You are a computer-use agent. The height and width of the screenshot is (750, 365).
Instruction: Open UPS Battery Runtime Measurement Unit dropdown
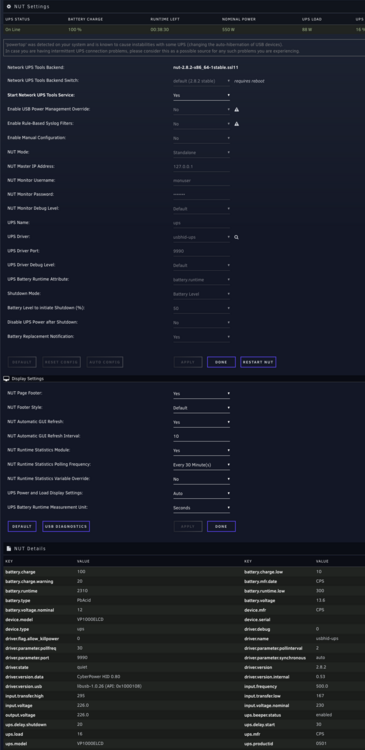click(201, 508)
